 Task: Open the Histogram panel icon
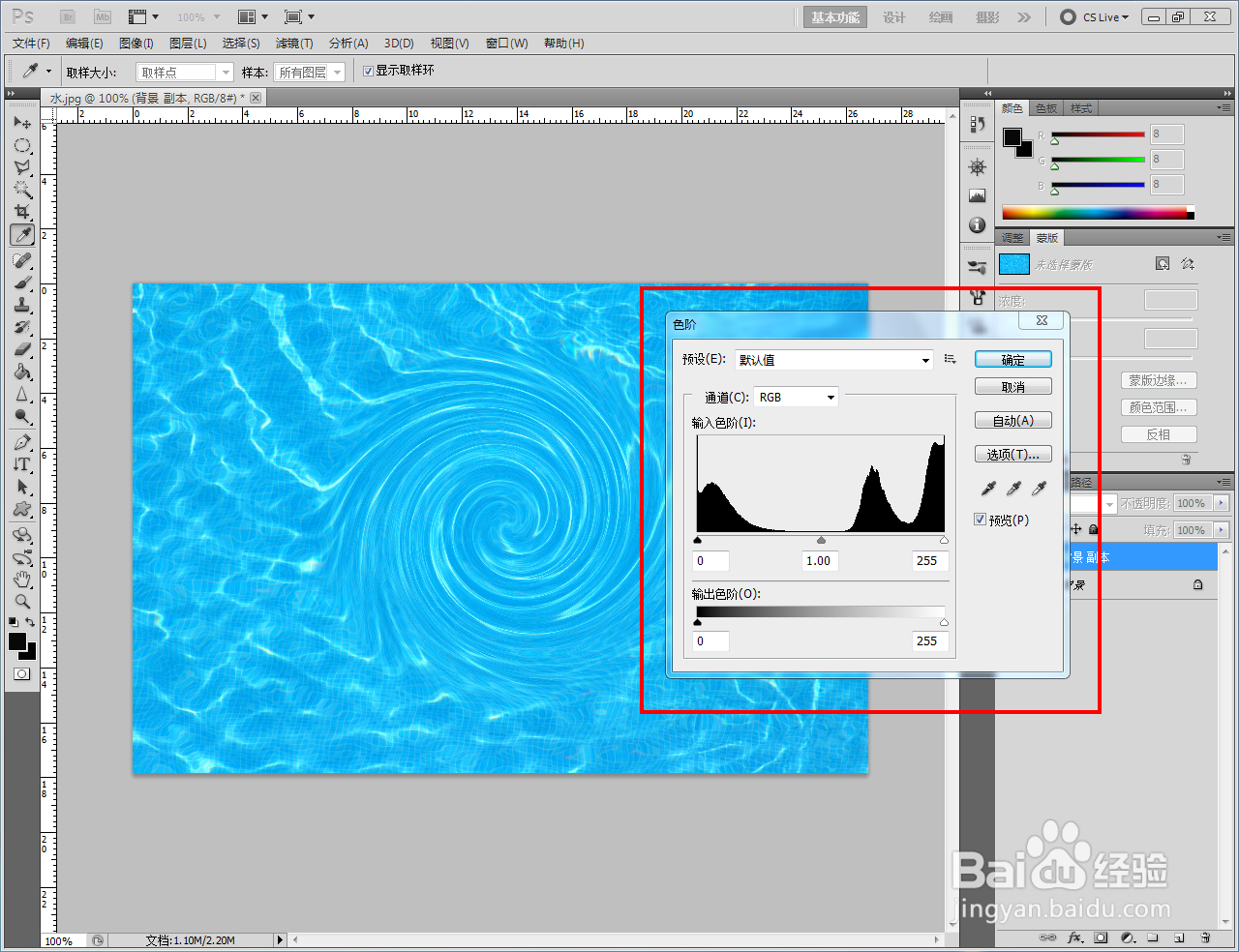tap(978, 195)
